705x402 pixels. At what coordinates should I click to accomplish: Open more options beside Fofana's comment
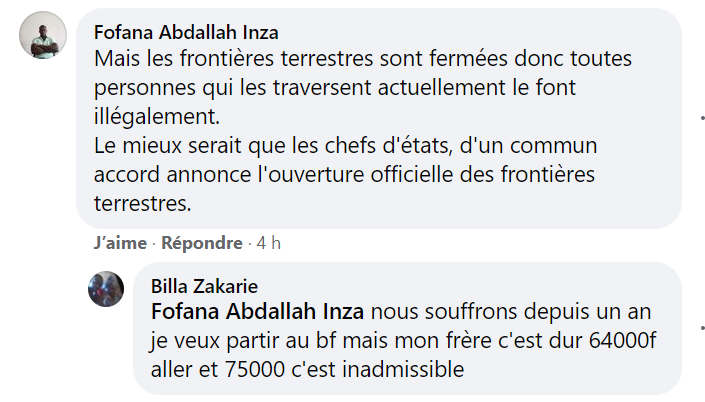tap(702, 118)
